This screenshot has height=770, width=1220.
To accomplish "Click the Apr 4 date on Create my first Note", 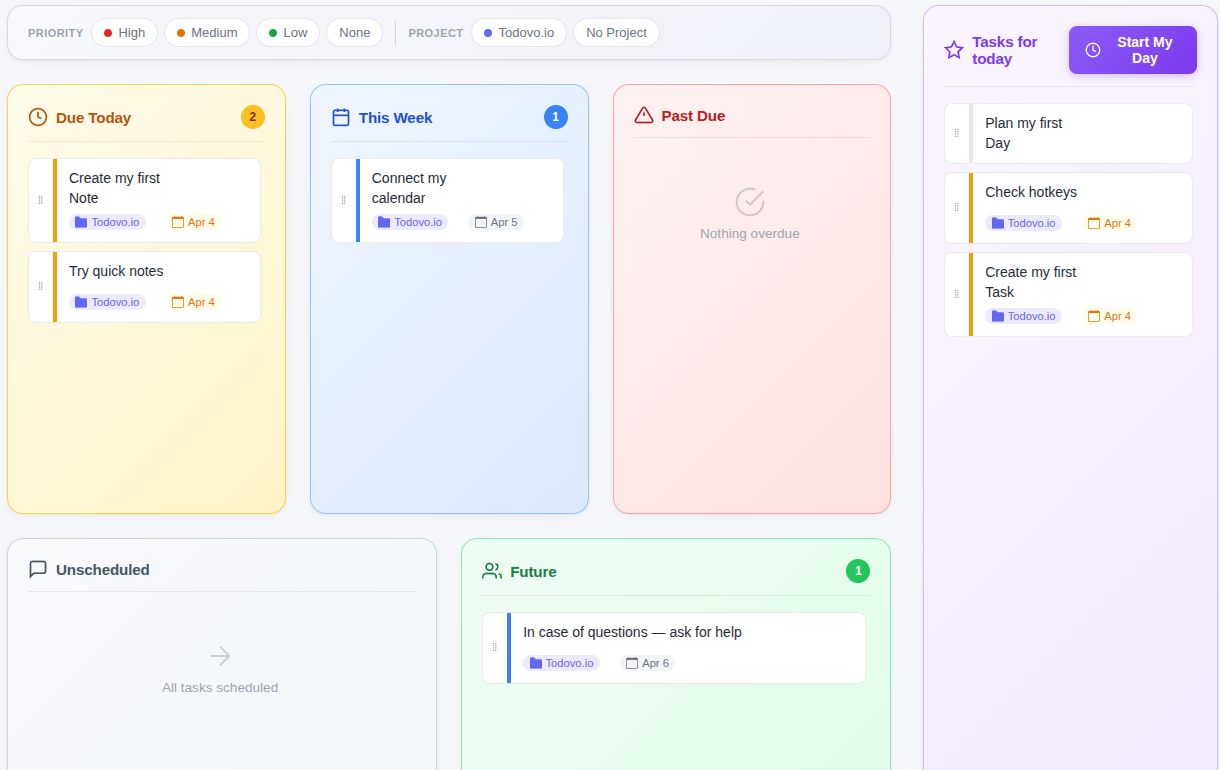I will click(x=193, y=222).
